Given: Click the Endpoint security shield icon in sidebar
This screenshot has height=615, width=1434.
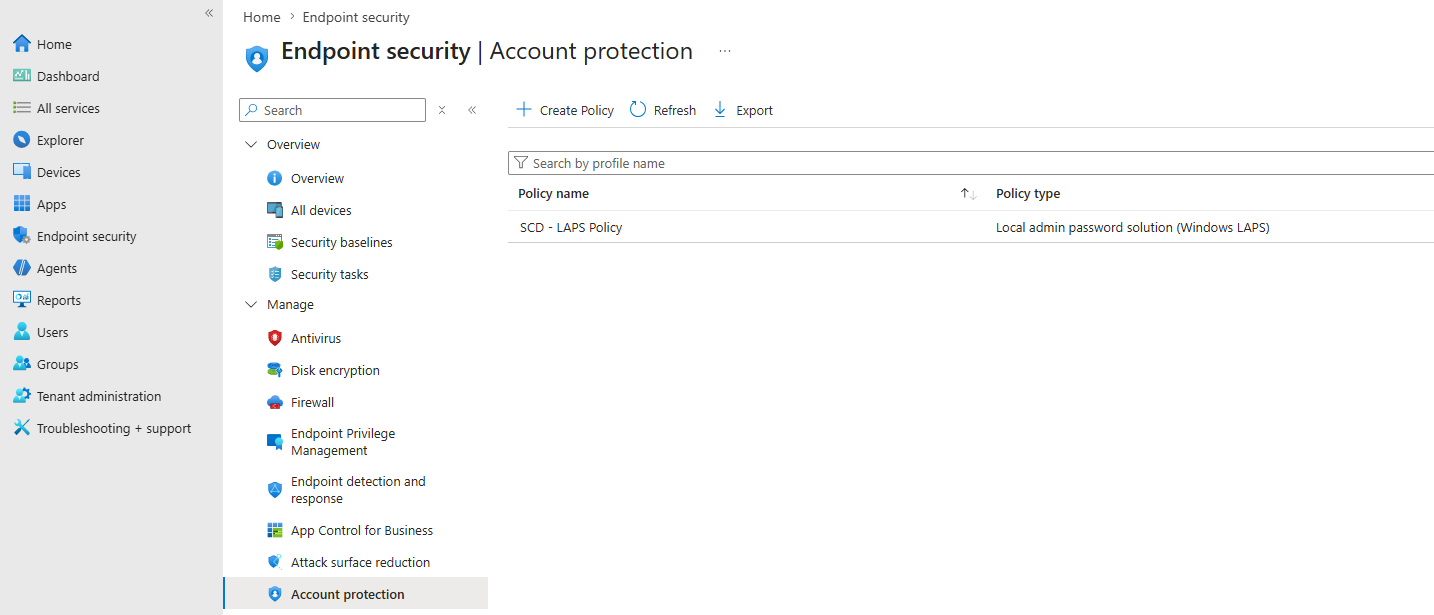Looking at the screenshot, I should 21,236.
